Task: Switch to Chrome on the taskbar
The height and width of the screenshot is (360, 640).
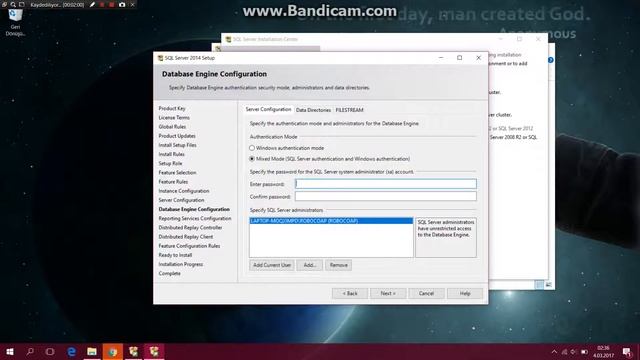Action: click(113, 351)
